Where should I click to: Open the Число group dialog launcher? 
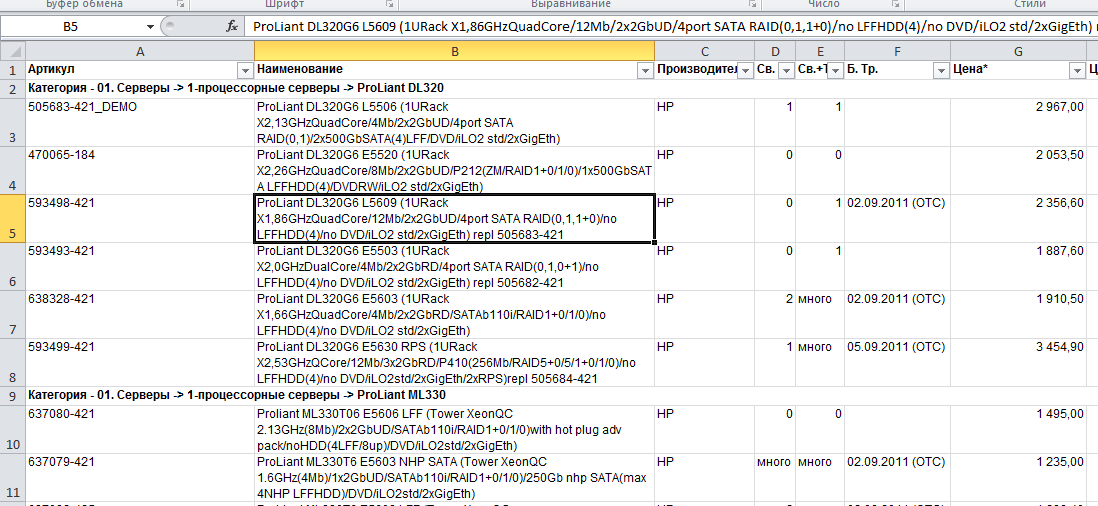pos(895,4)
